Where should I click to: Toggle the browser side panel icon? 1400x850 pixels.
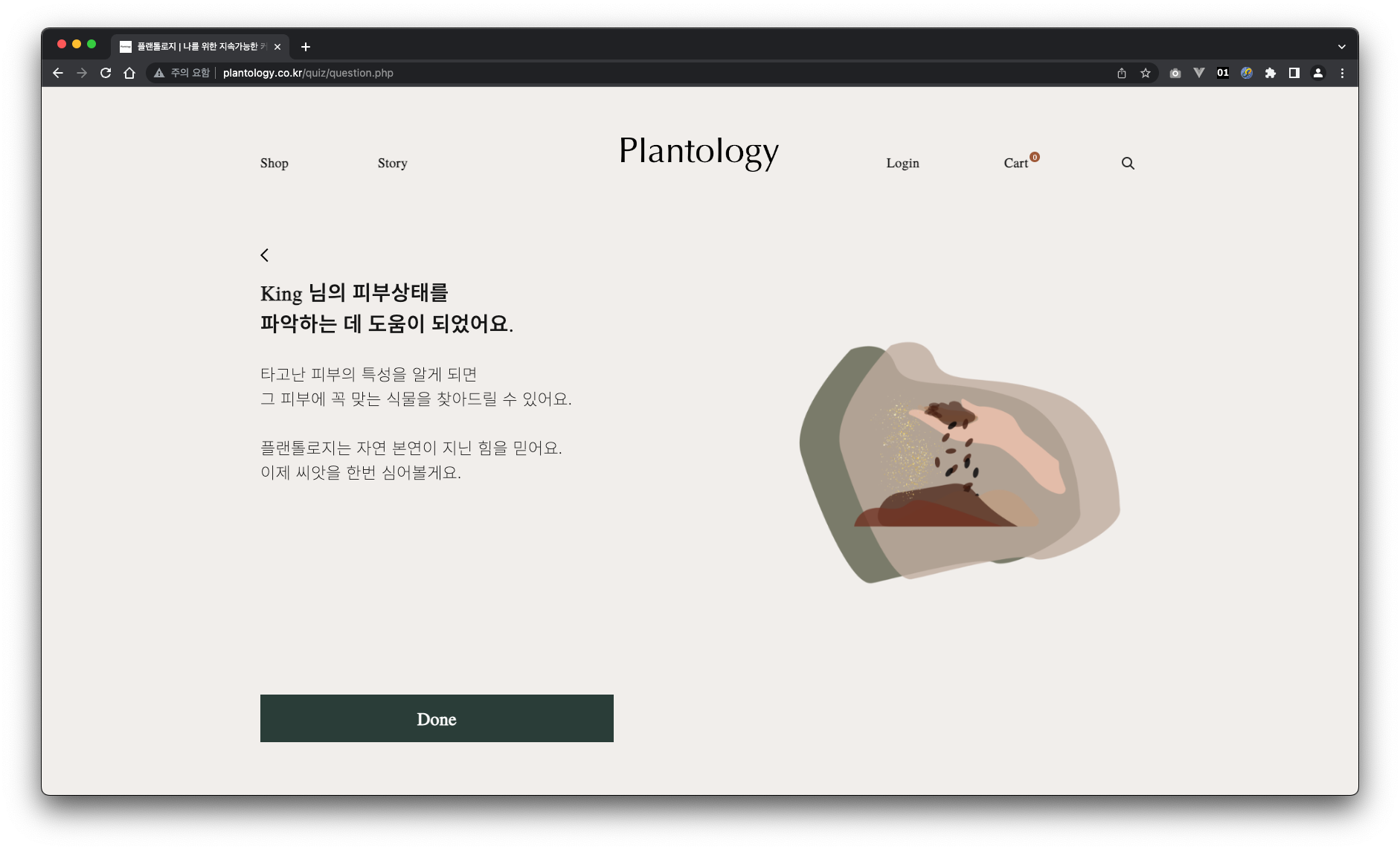1294,73
